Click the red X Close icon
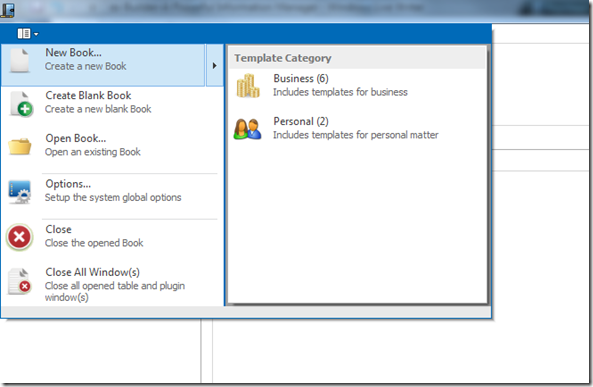The height and width of the screenshot is (387, 593). [19, 237]
